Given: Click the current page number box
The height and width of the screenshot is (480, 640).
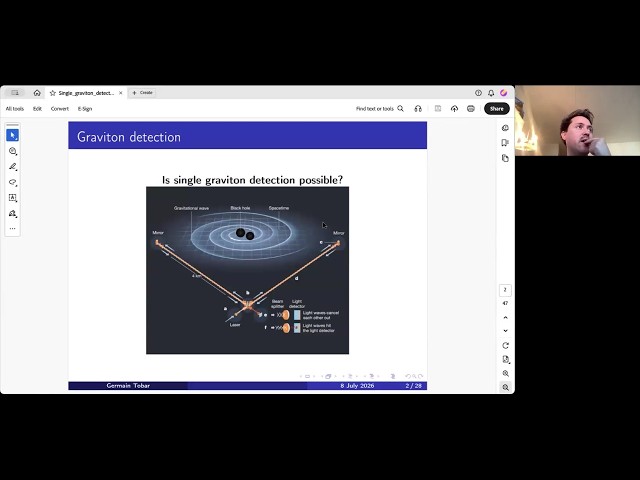Looking at the screenshot, I should [505, 290].
